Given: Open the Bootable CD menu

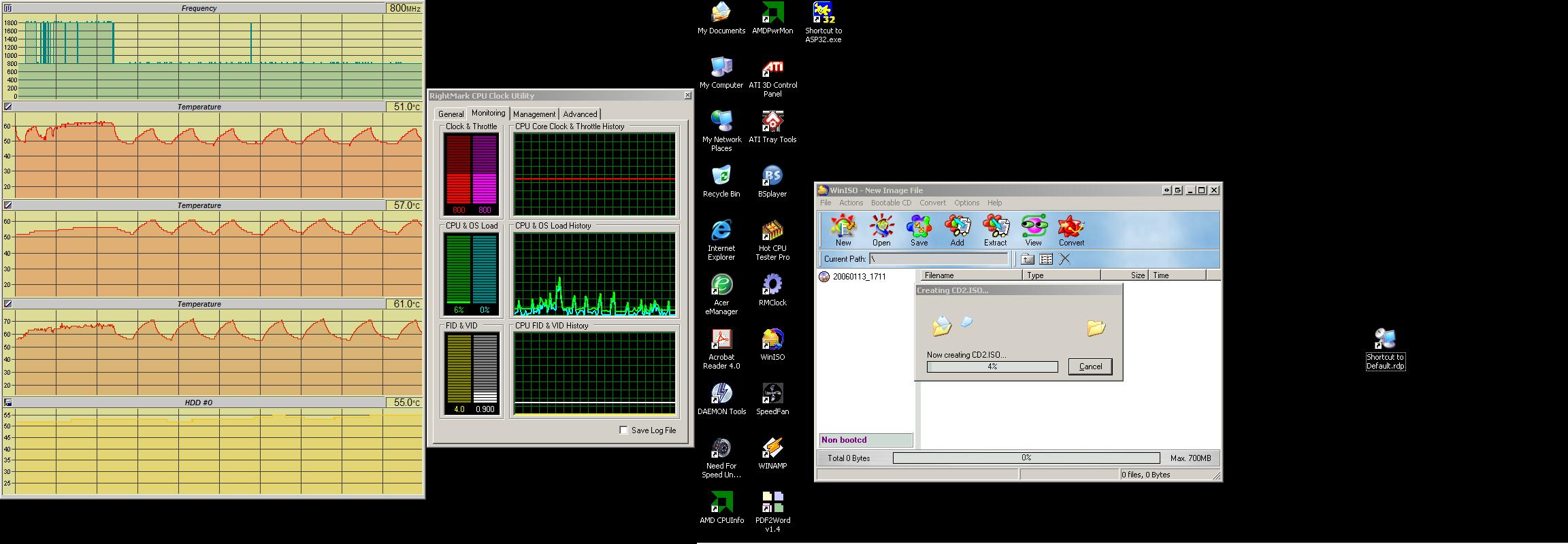Looking at the screenshot, I should [891, 203].
